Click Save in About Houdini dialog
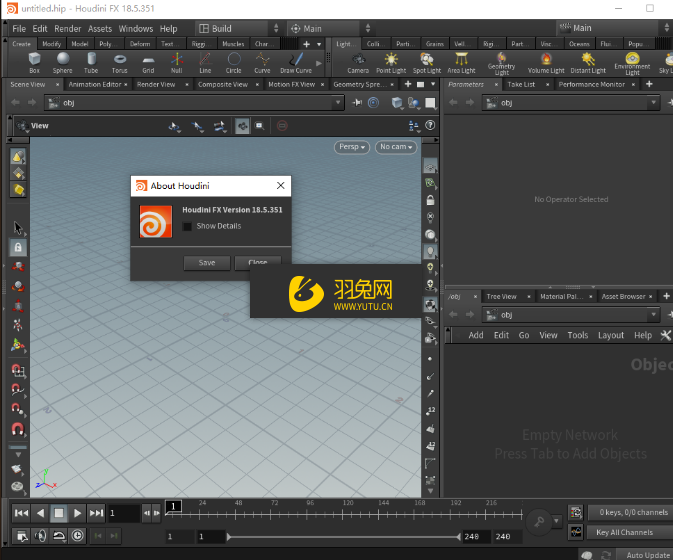This screenshot has height=560, width=673. [207, 263]
